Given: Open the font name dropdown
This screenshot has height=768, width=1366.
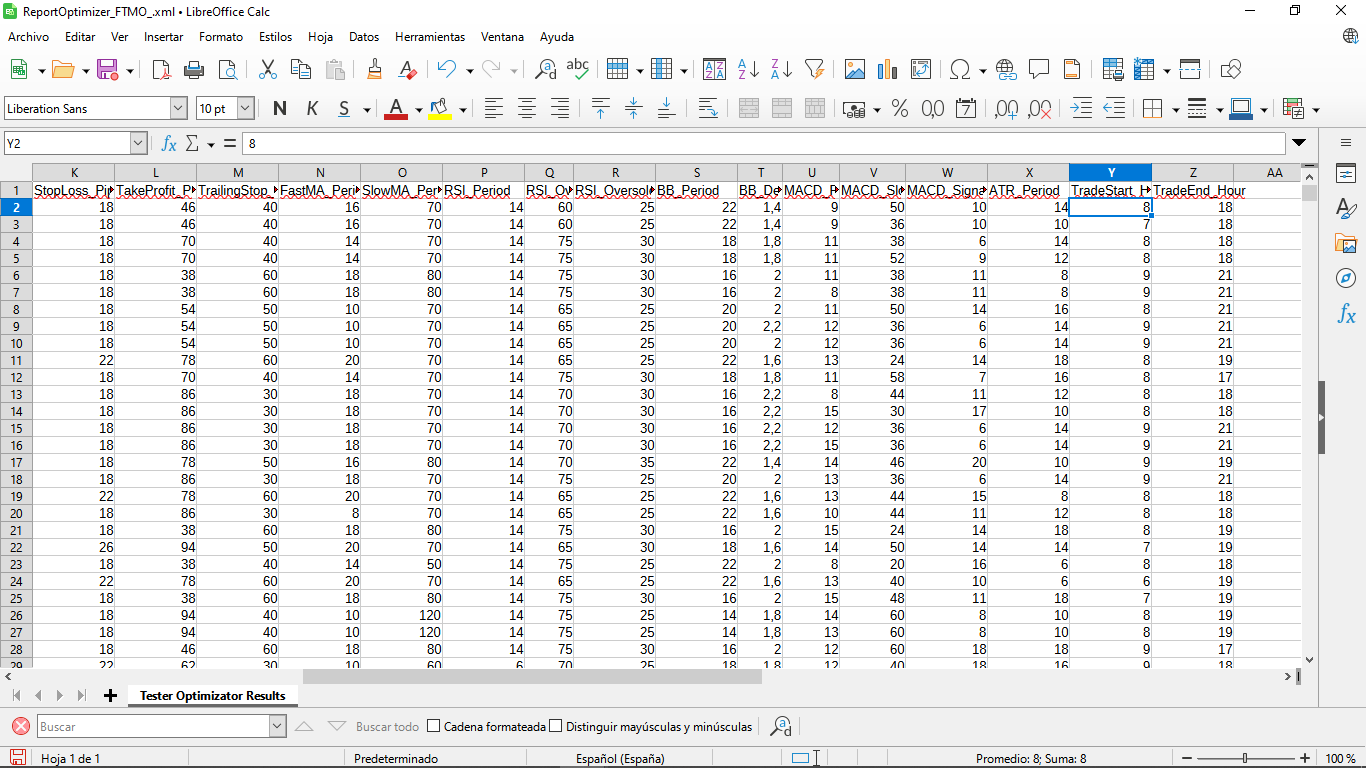Looking at the screenshot, I should click(x=178, y=109).
